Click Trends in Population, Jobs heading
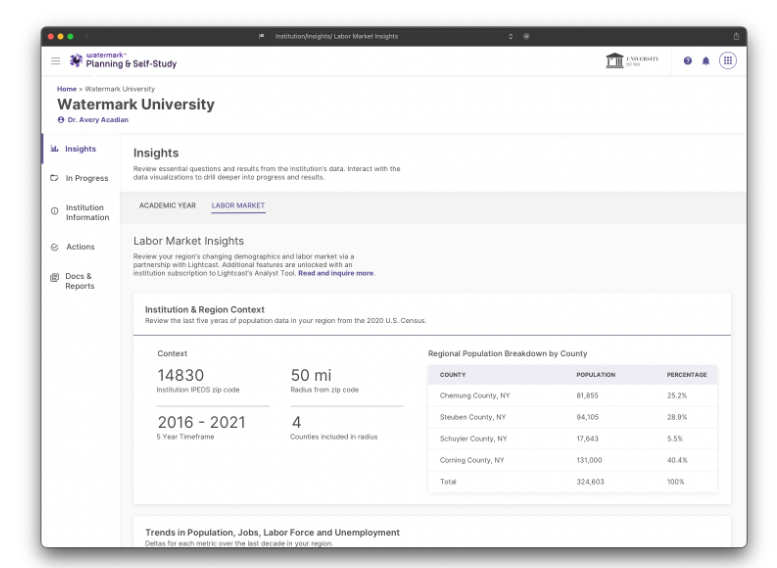Image resolution: width=777 pixels, height=568 pixels. click(272, 532)
